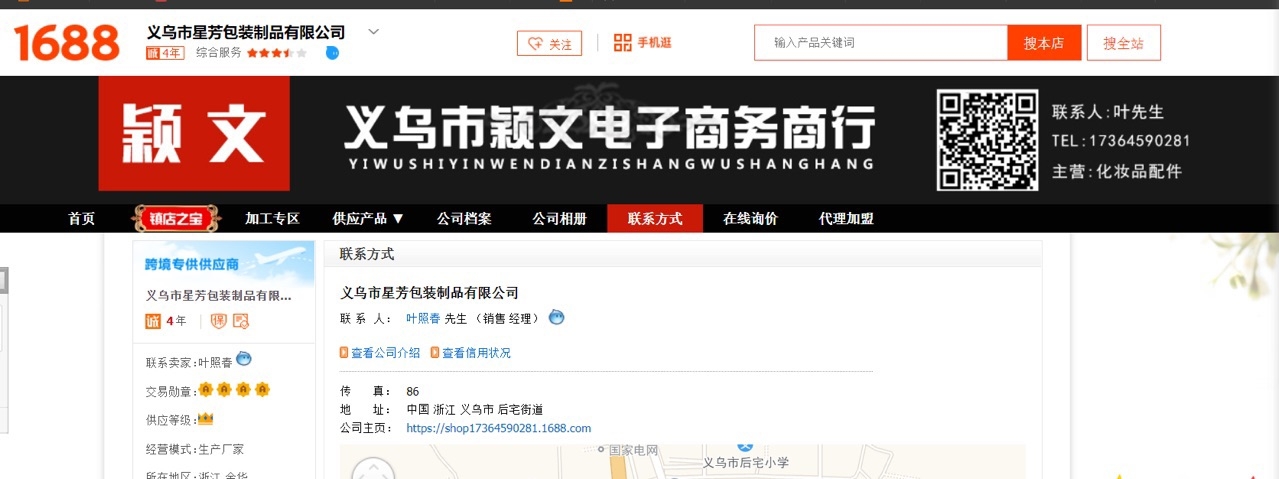Focus the 输入产品关键词 search field

point(881,43)
